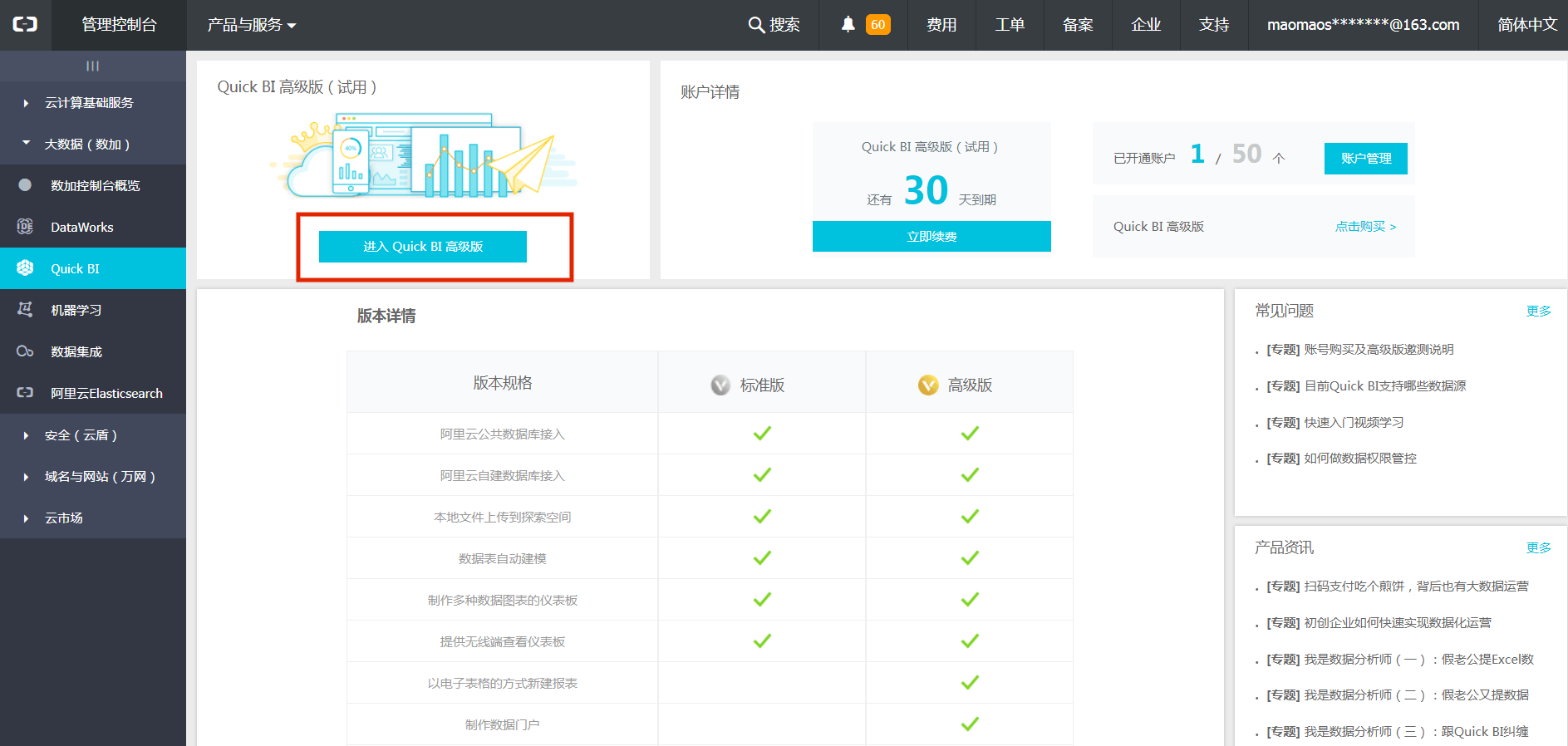
Task: Open 费用 menu
Action: [x=941, y=25]
